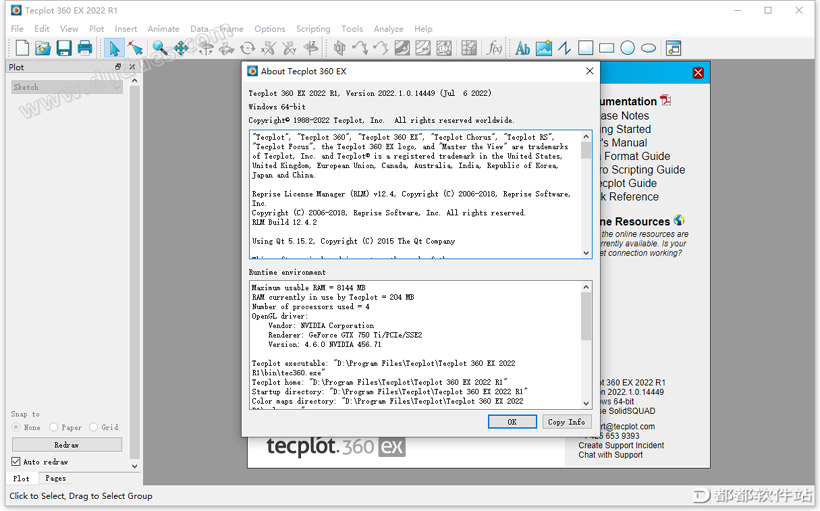
Task: Select the Translate four-arrow tool
Action: [x=181, y=48]
